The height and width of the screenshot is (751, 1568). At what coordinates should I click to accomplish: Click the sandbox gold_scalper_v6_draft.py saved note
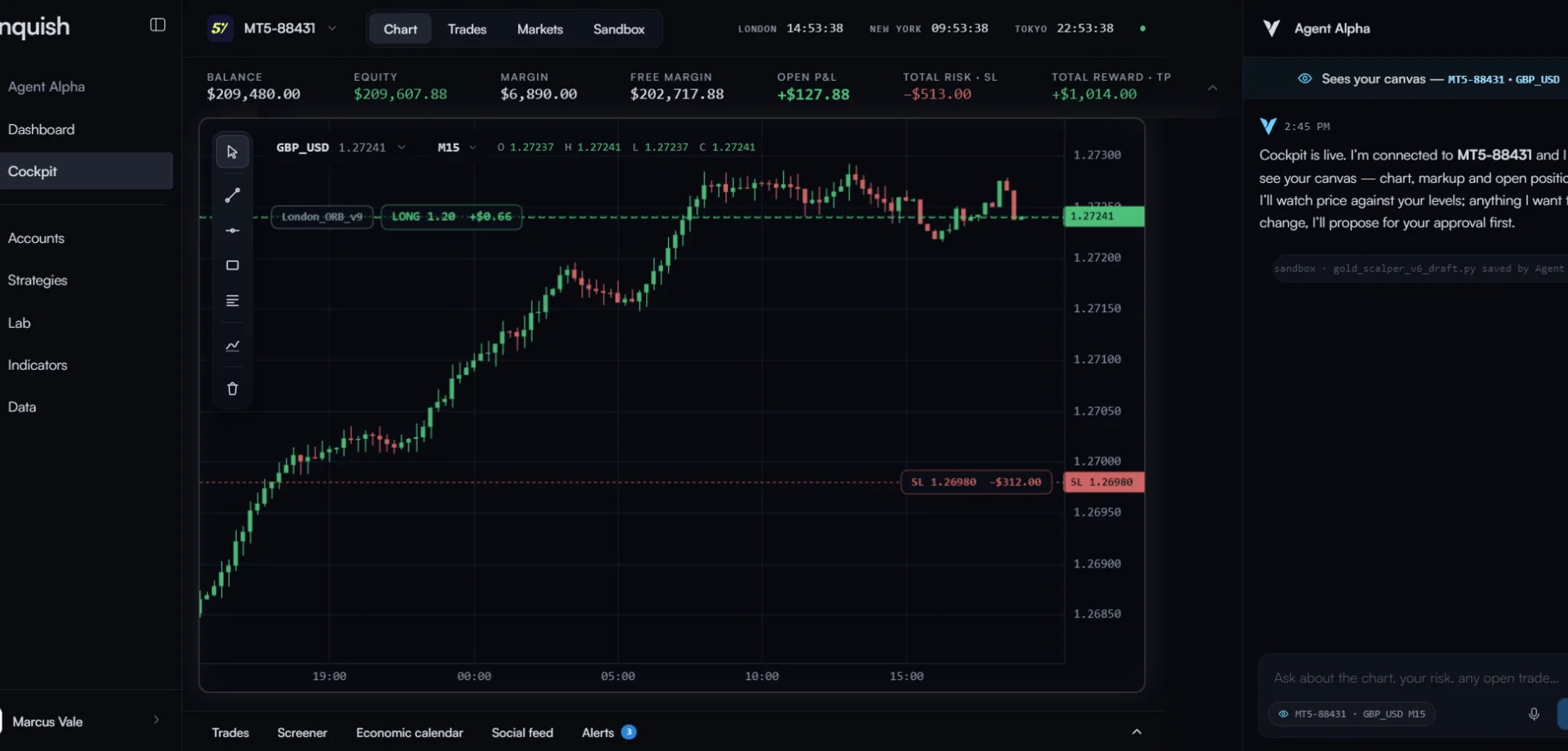1420,269
